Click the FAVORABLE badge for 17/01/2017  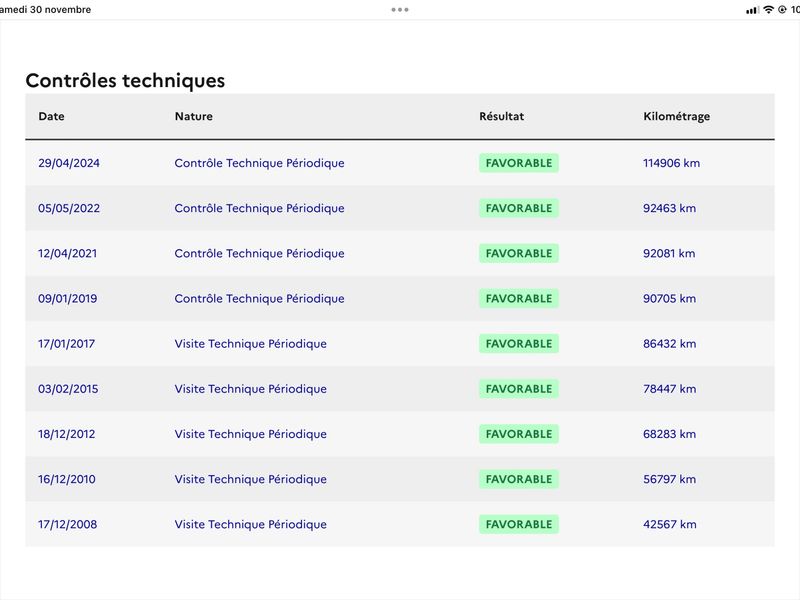[x=518, y=344]
